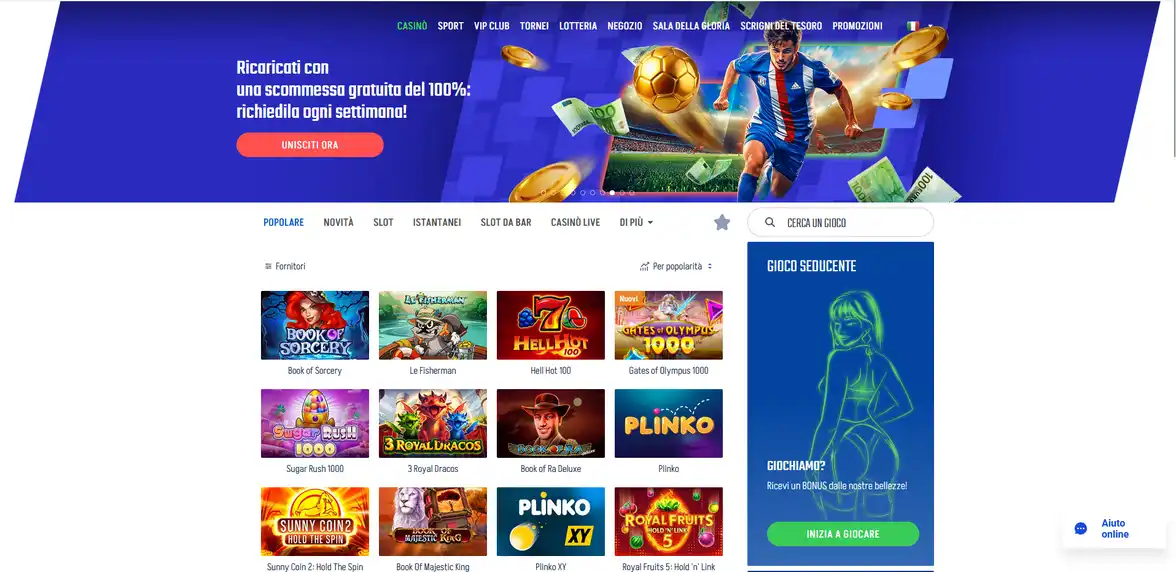Select the Italian flag language icon
The height and width of the screenshot is (572, 1176).
pyautogui.click(x=913, y=25)
